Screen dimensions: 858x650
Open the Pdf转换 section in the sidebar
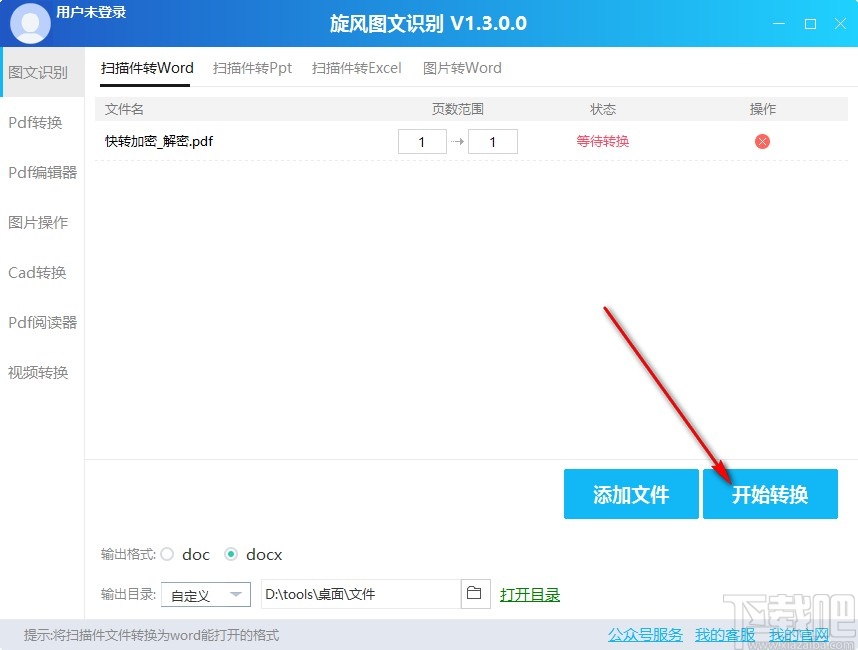[x=38, y=122]
